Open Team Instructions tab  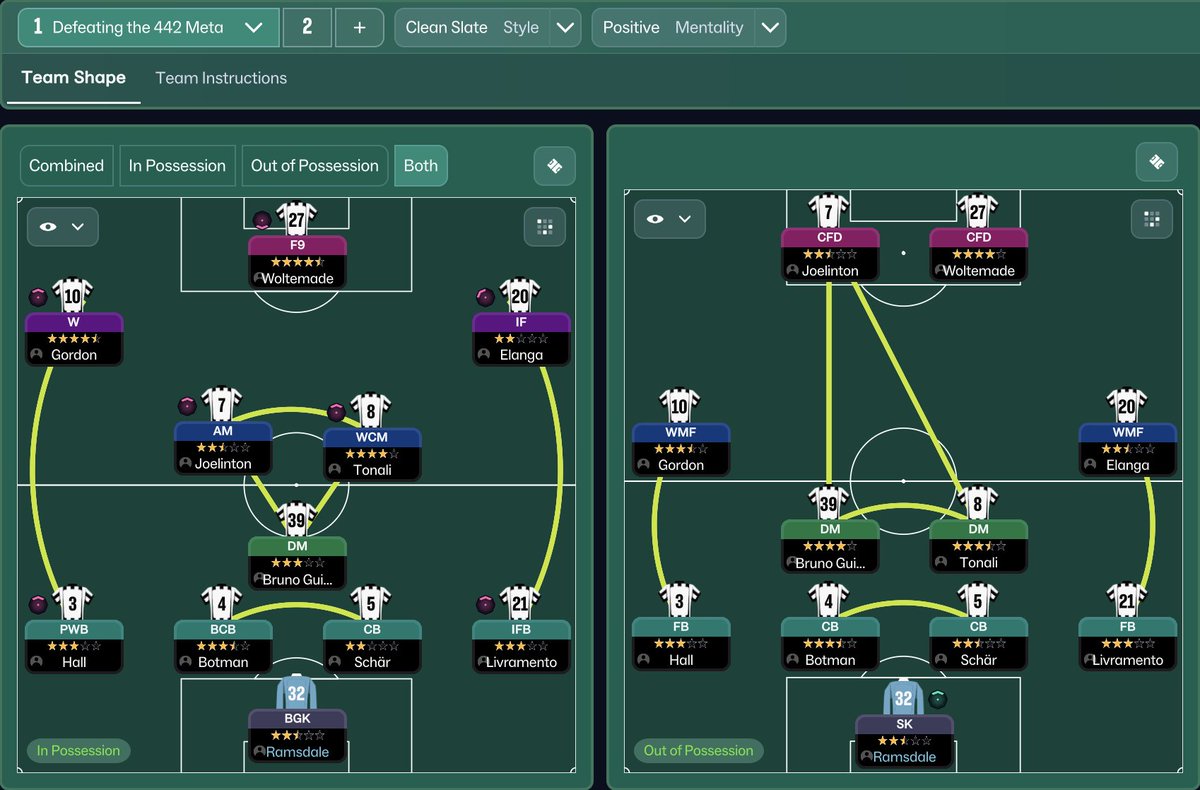(221, 78)
